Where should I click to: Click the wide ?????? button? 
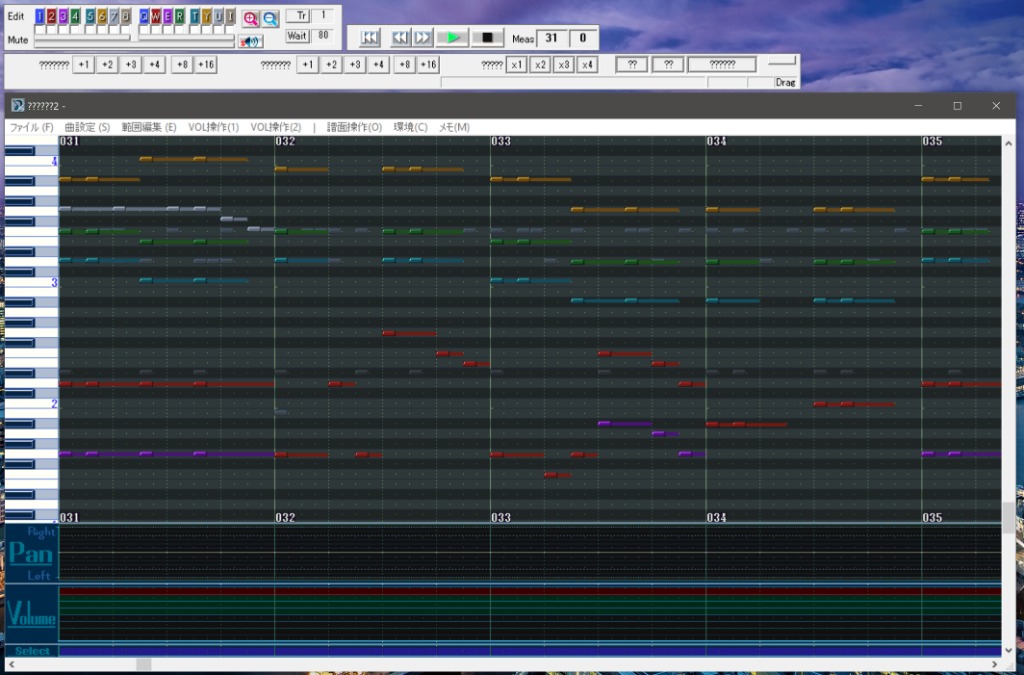click(x=722, y=64)
